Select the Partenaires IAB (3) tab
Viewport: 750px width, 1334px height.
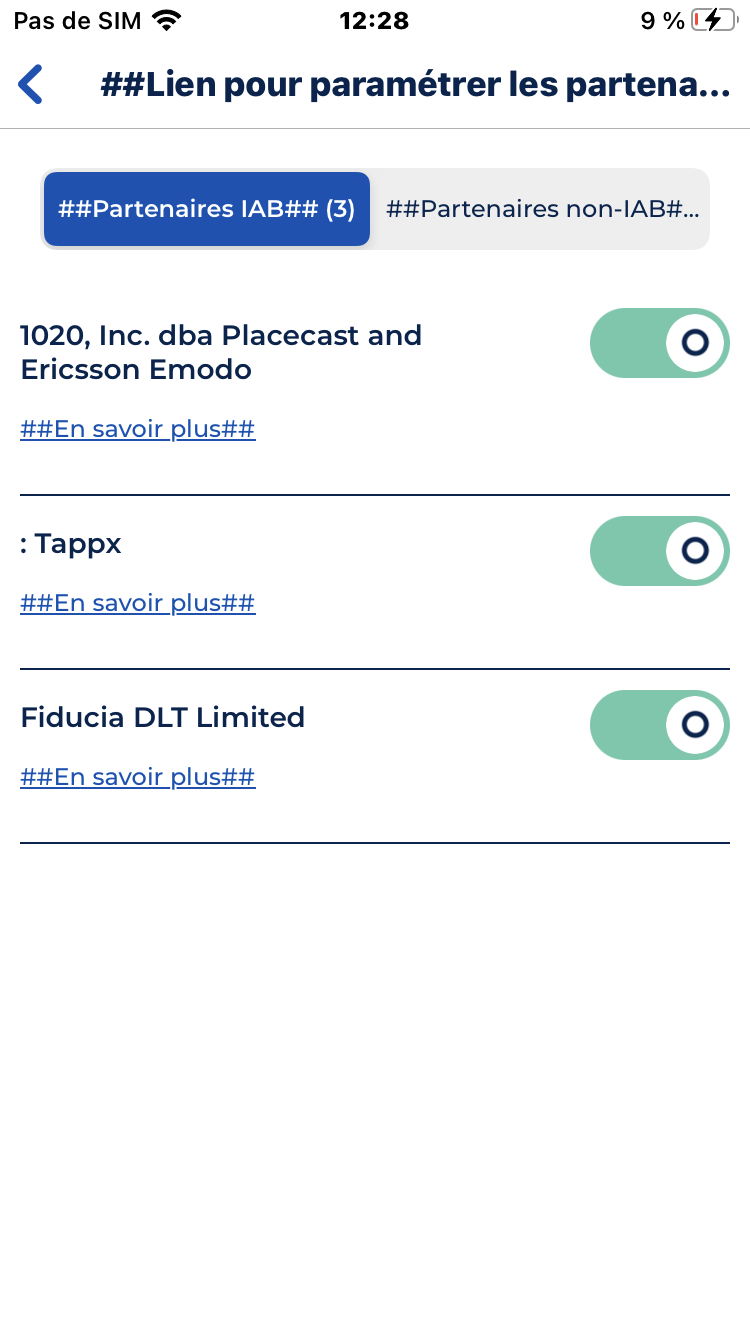tap(207, 209)
